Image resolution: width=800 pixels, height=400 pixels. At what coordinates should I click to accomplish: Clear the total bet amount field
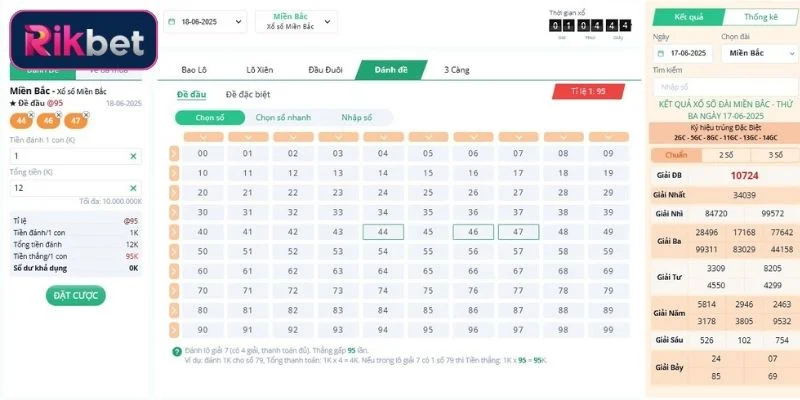133,188
